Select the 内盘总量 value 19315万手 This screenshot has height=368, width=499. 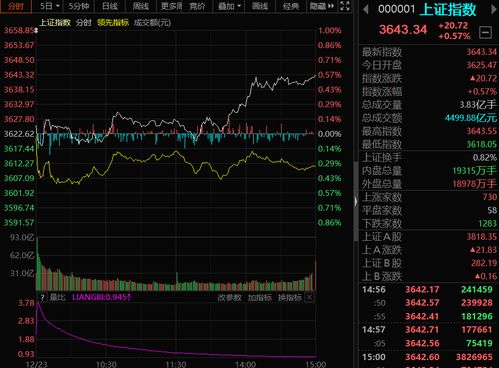point(474,171)
